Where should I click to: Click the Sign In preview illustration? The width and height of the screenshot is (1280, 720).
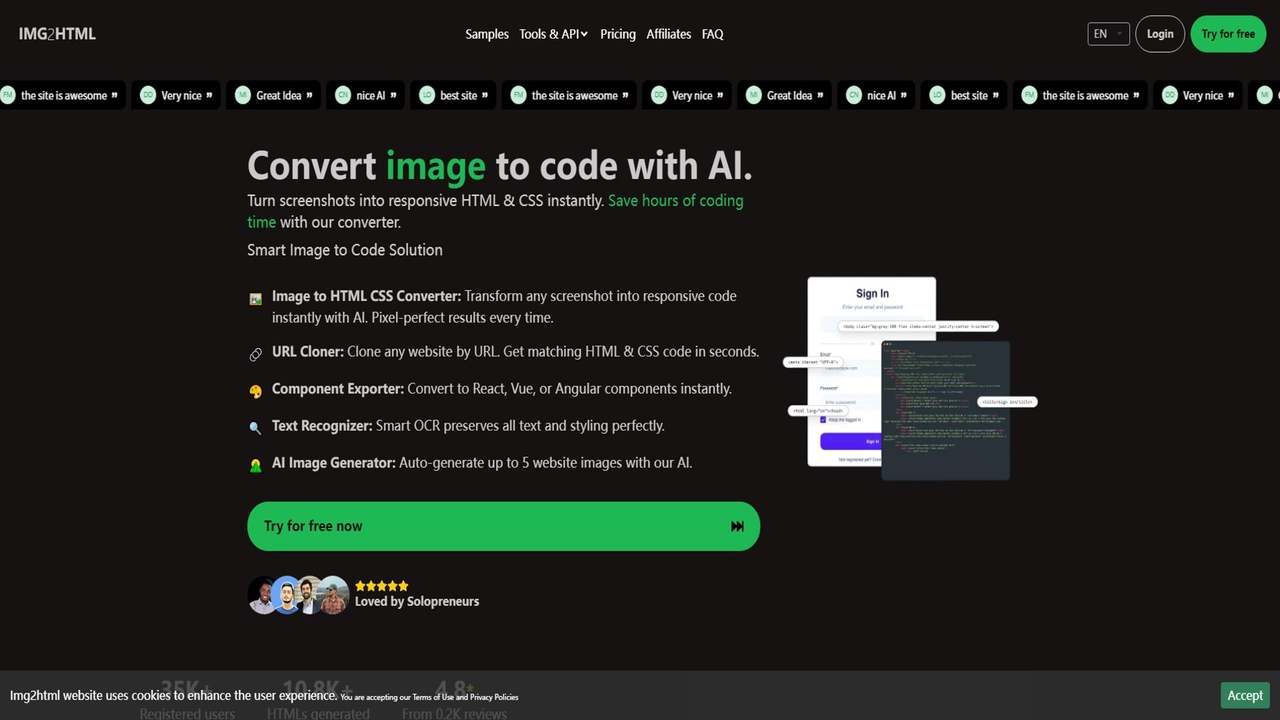click(x=872, y=372)
